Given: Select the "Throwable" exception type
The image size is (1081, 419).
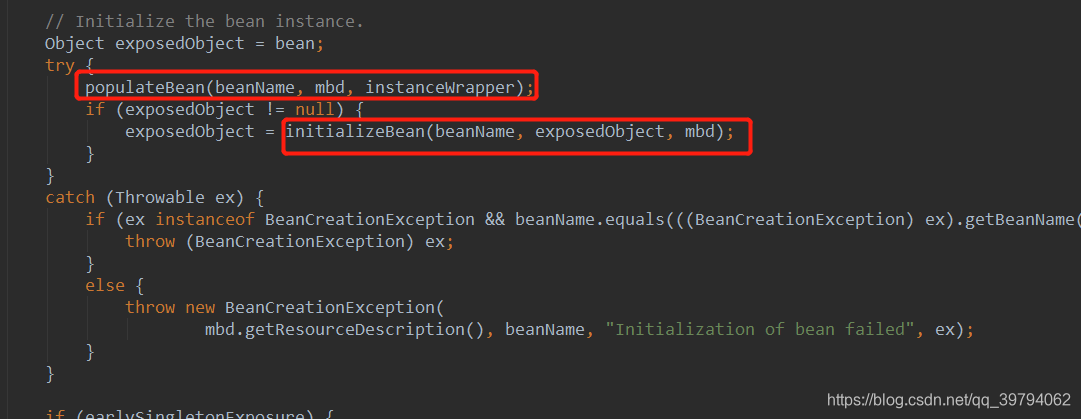Looking at the screenshot, I should (x=160, y=198).
